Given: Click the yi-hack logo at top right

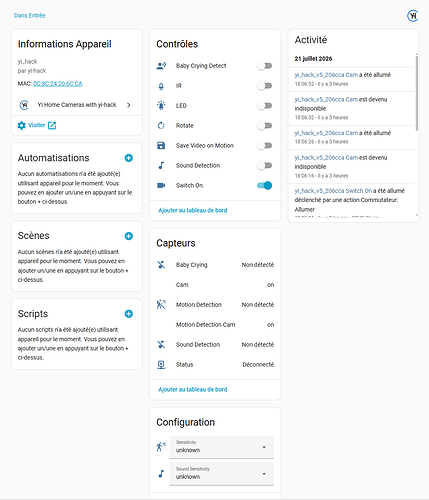Looking at the screenshot, I should [x=413, y=16].
